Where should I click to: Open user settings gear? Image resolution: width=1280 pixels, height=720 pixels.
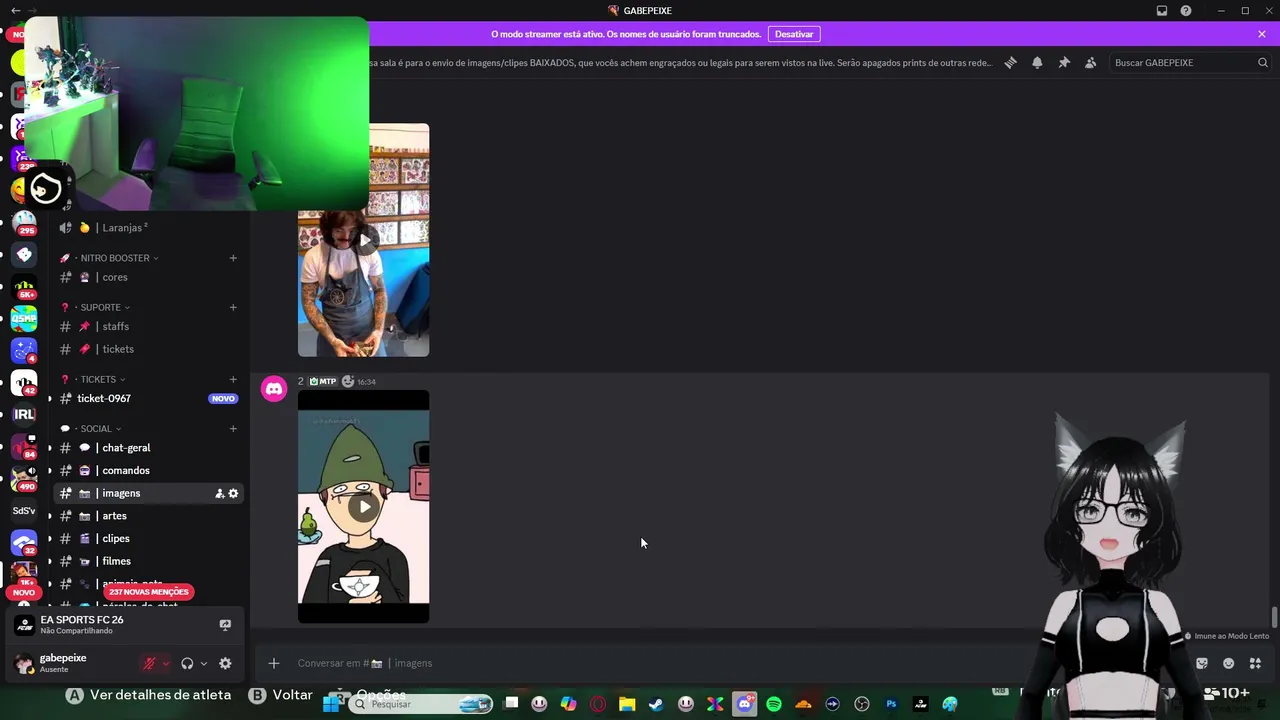click(225, 663)
